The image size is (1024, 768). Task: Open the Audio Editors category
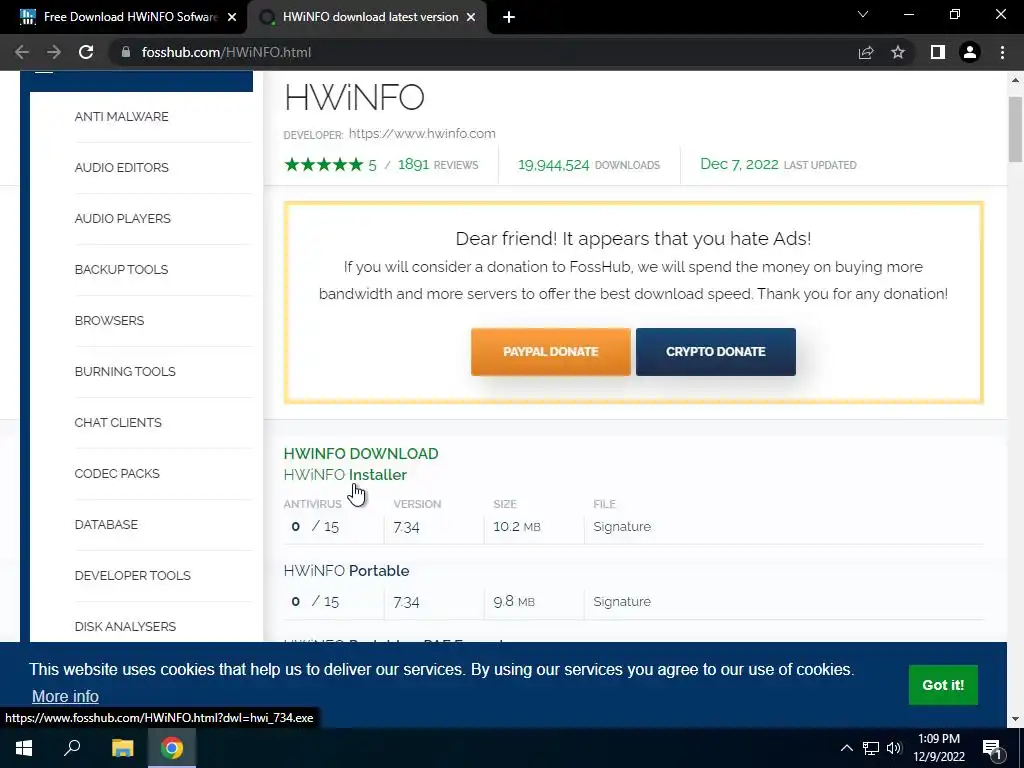[121, 167]
